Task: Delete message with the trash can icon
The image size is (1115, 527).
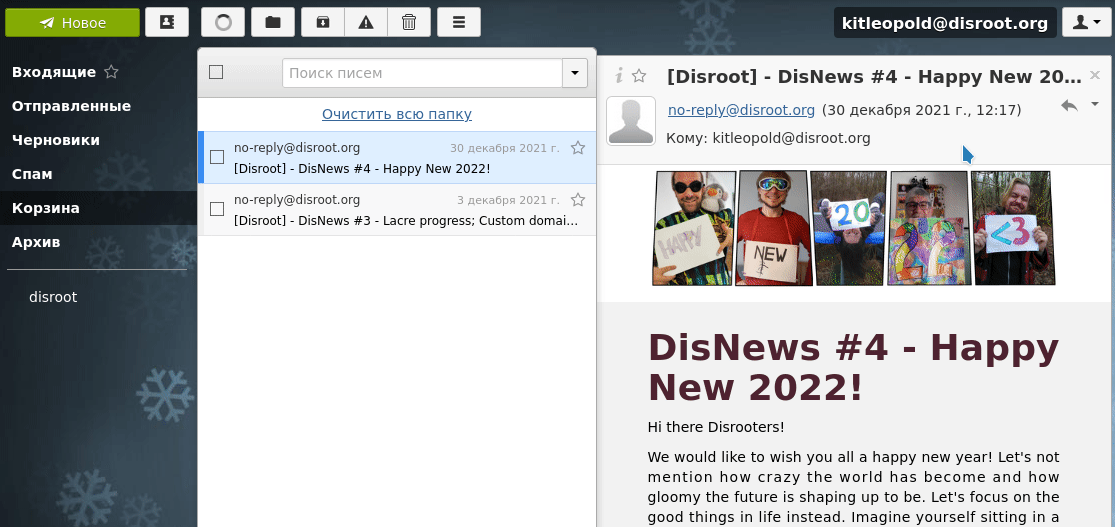Action: (409, 22)
